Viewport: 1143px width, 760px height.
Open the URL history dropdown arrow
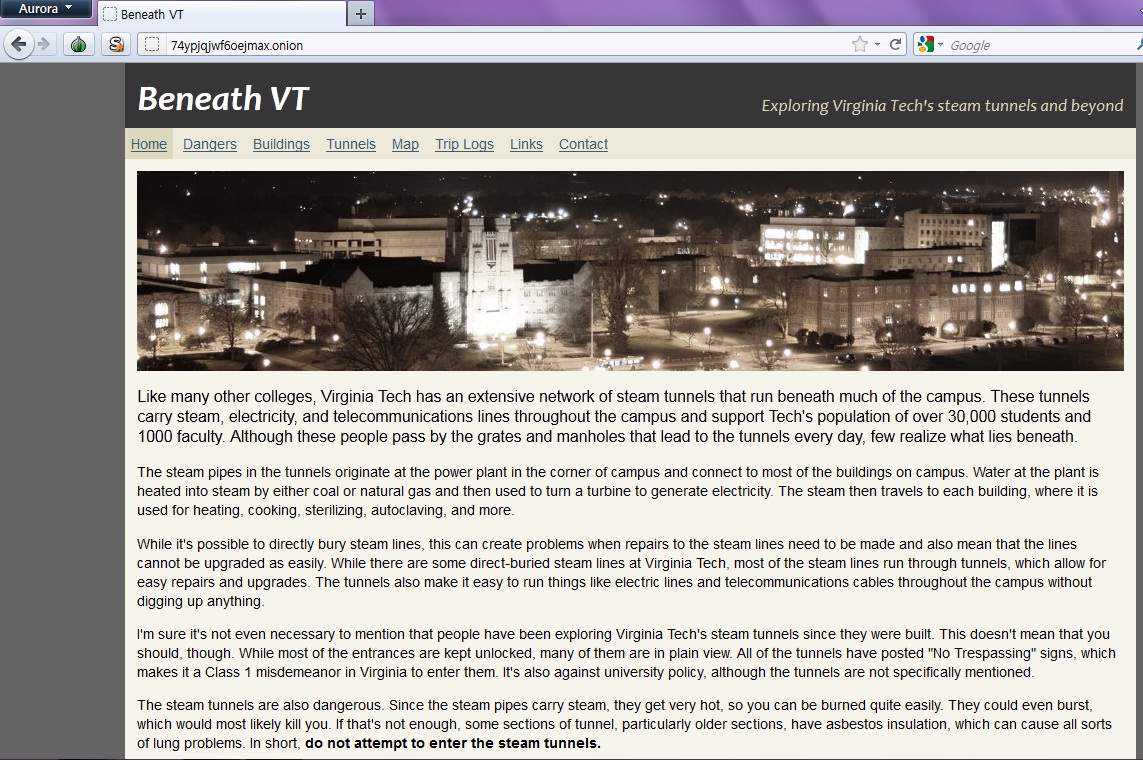[877, 45]
